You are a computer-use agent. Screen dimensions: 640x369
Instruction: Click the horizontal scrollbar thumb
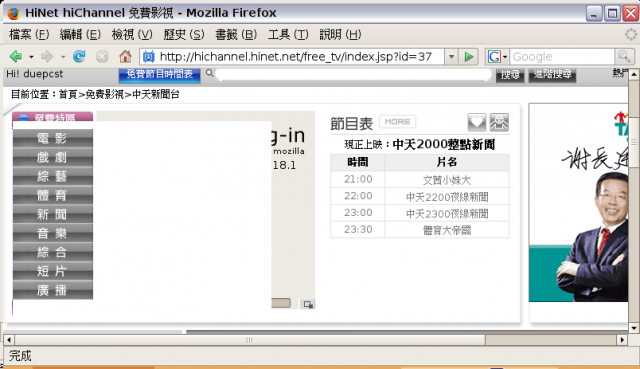point(250,340)
